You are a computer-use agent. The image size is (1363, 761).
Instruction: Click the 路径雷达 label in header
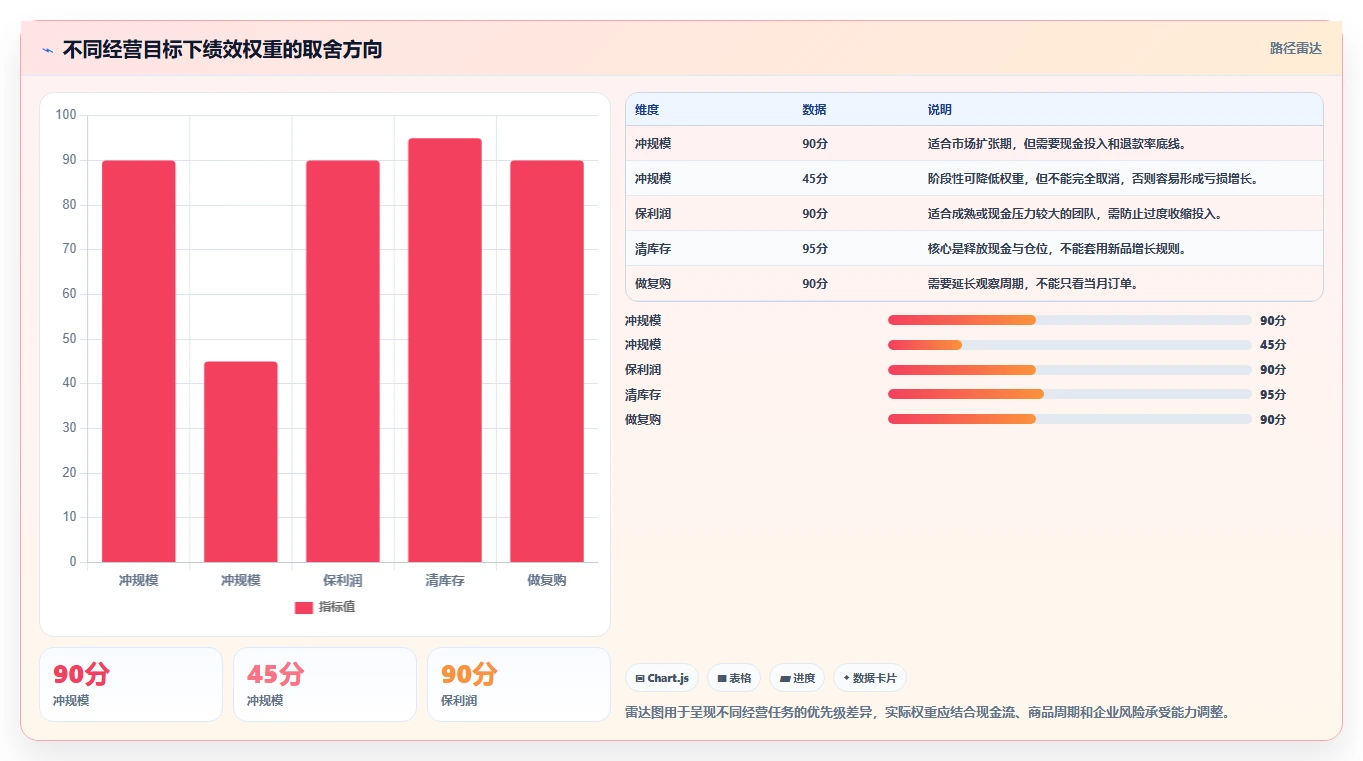click(1295, 48)
